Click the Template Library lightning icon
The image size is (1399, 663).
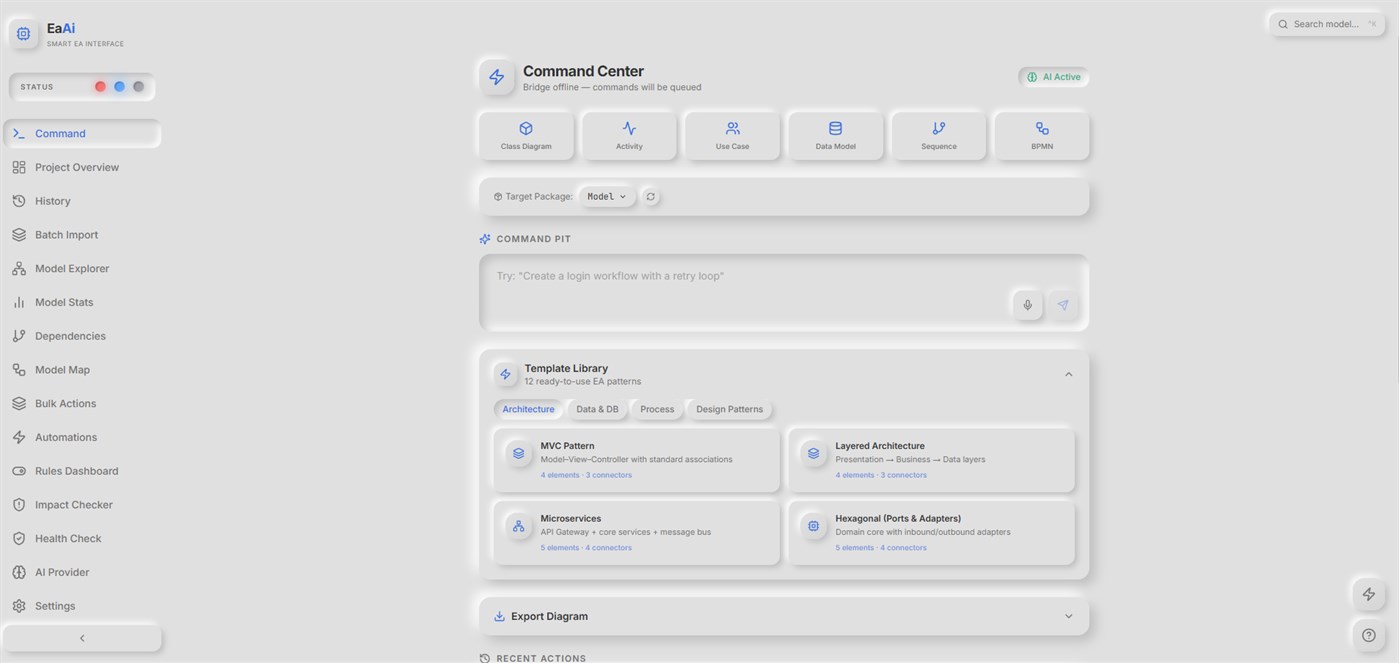(x=505, y=374)
